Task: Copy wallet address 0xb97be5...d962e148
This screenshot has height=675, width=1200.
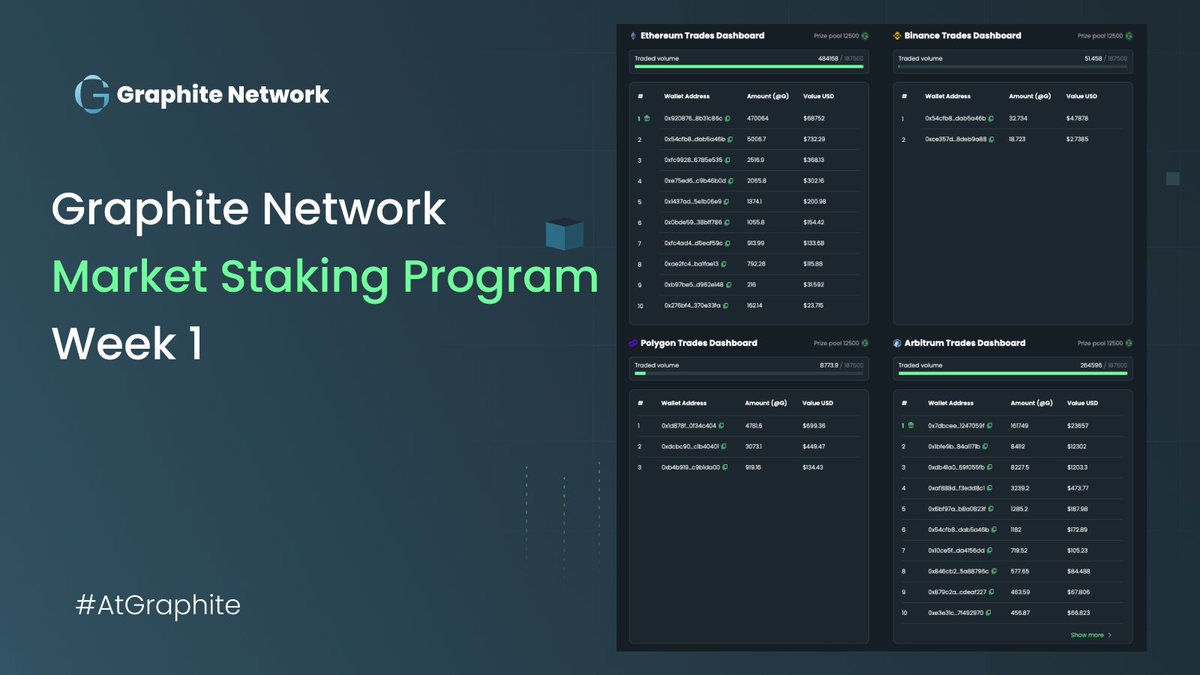Action: tap(727, 285)
